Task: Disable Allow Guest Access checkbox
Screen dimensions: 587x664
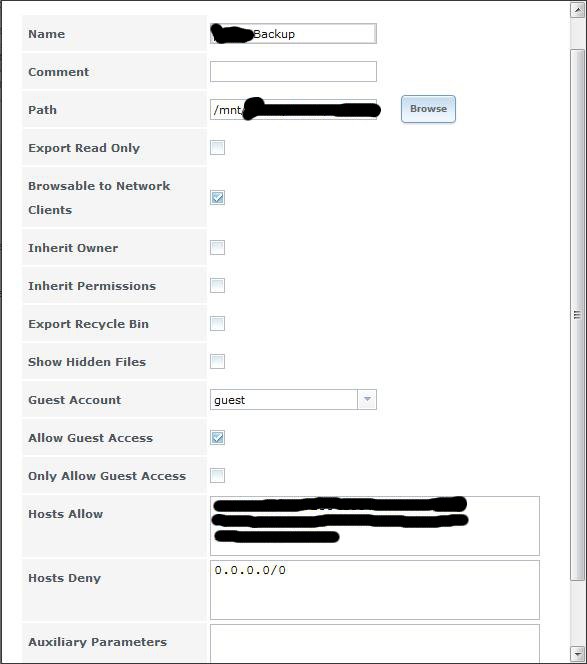Action: tap(217, 437)
